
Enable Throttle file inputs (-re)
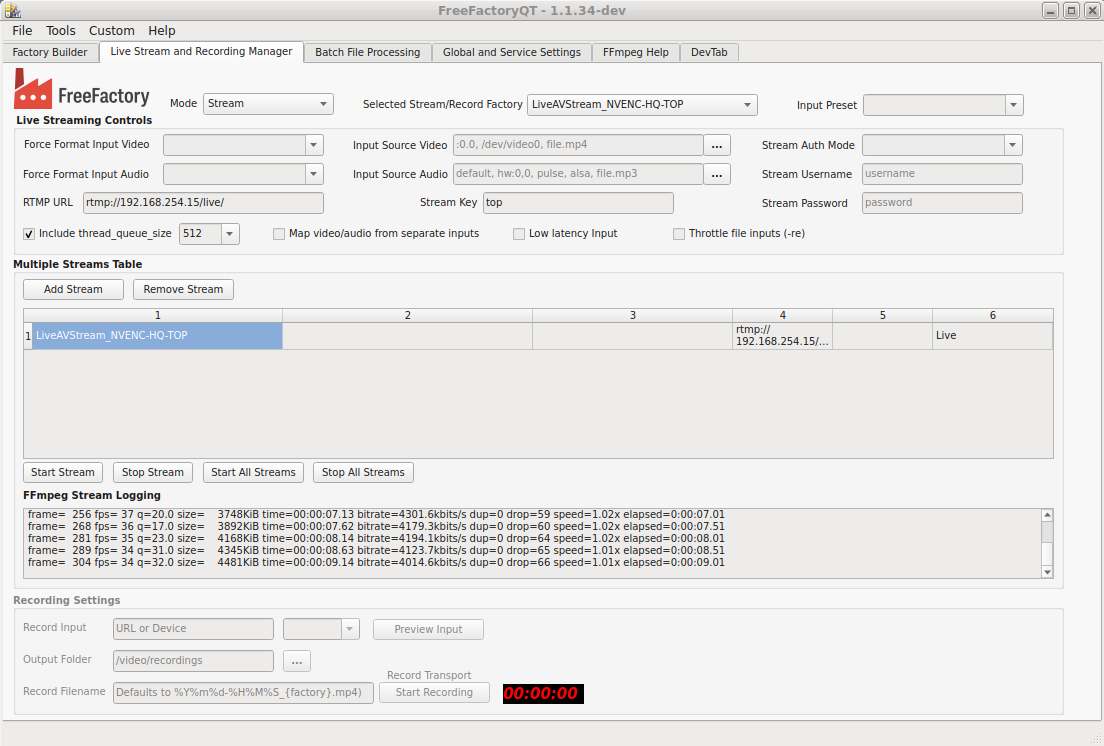pos(679,234)
